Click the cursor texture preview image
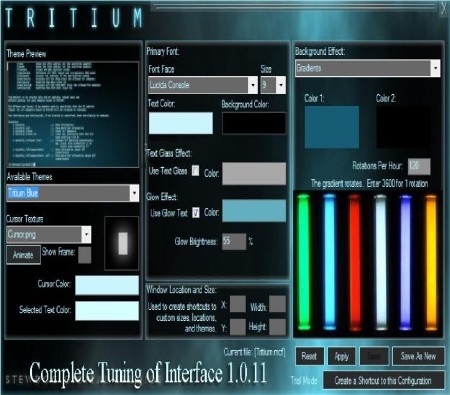The height and width of the screenshot is (395, 450). point(122,243)
